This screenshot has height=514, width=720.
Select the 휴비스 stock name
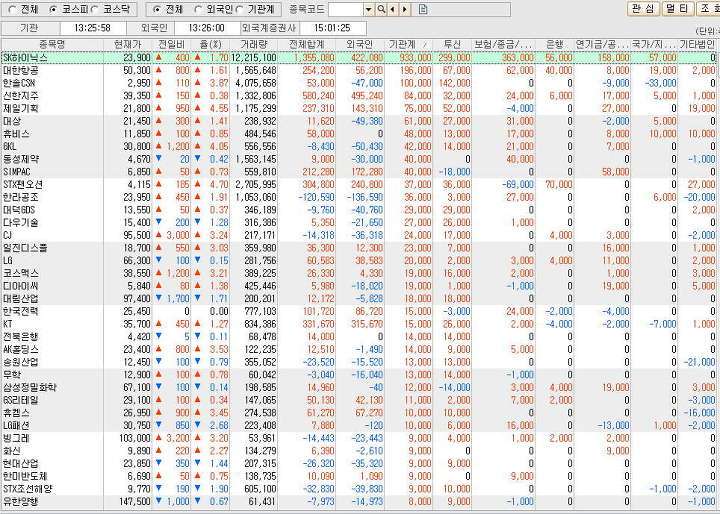pyautogui.click(x=17, y=134)
